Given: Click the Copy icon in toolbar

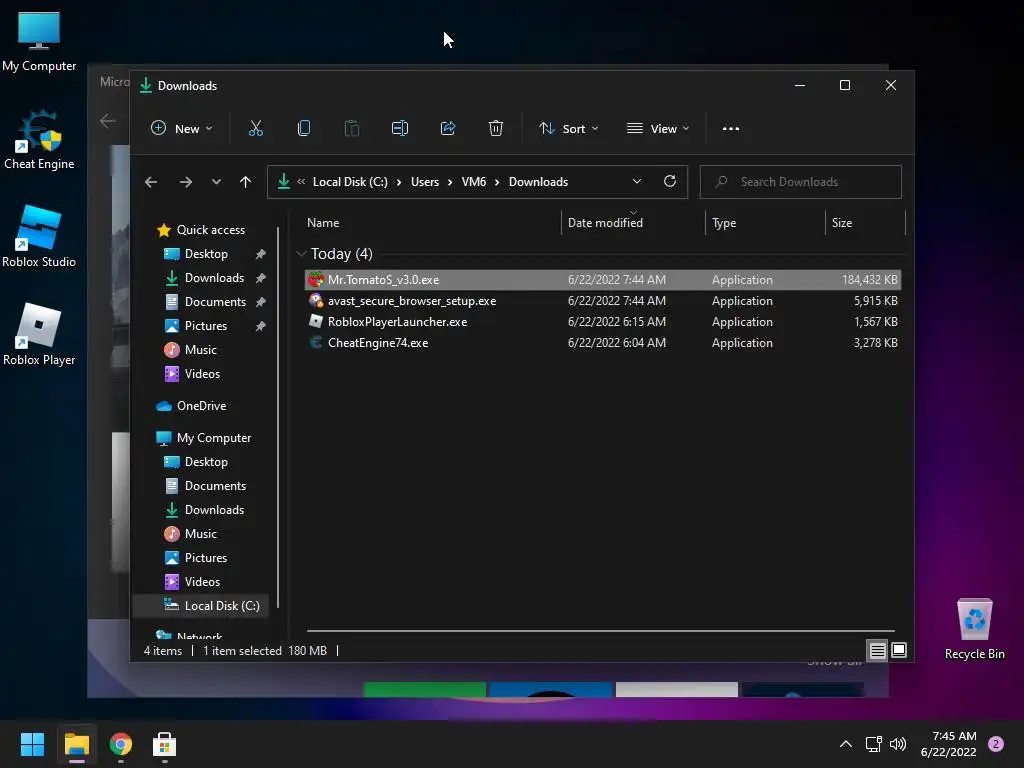Looking at the screenshot, I should coord(304,129).
